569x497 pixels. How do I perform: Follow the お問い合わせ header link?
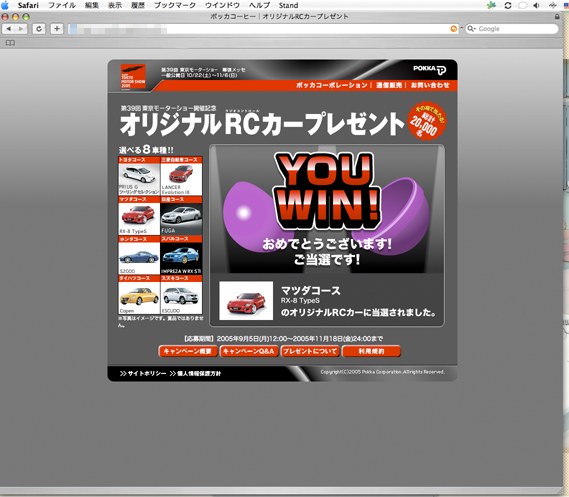[430, 85]
